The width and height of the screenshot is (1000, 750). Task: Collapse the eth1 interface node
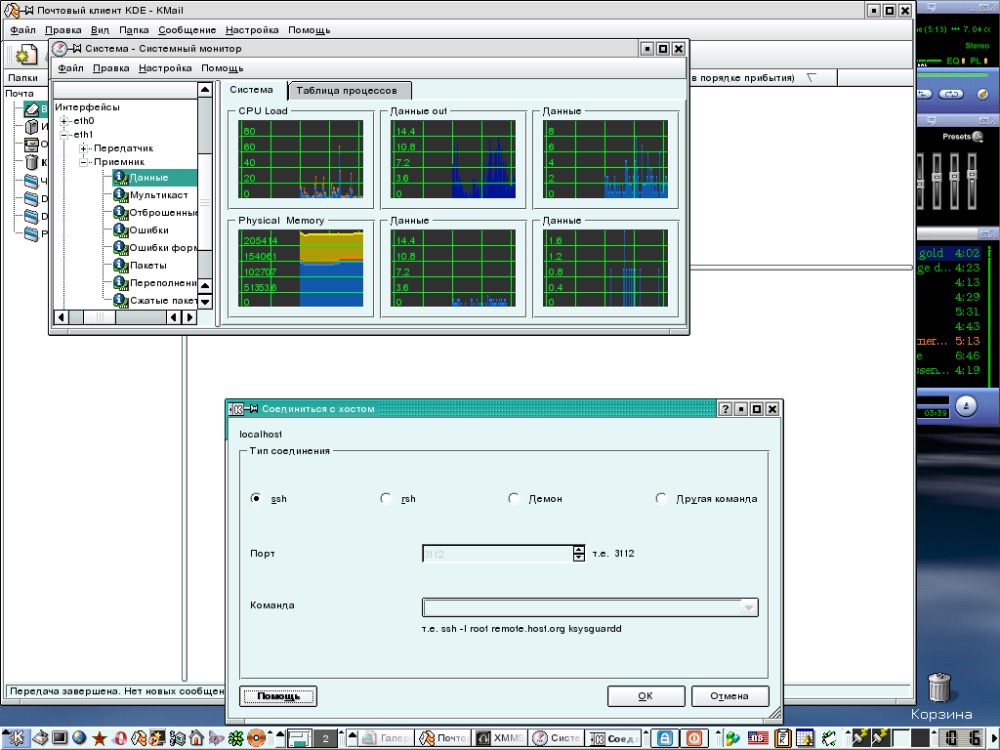click(64, 135)
